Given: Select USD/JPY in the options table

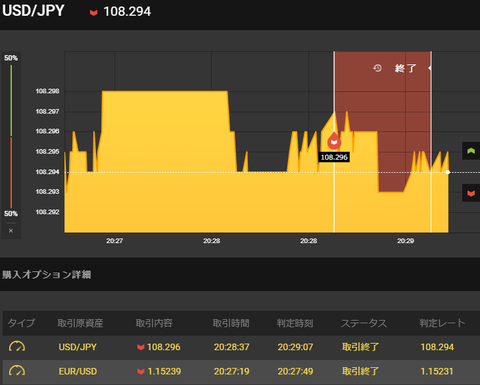Looking at the screenshot, I should coord(78,347).
